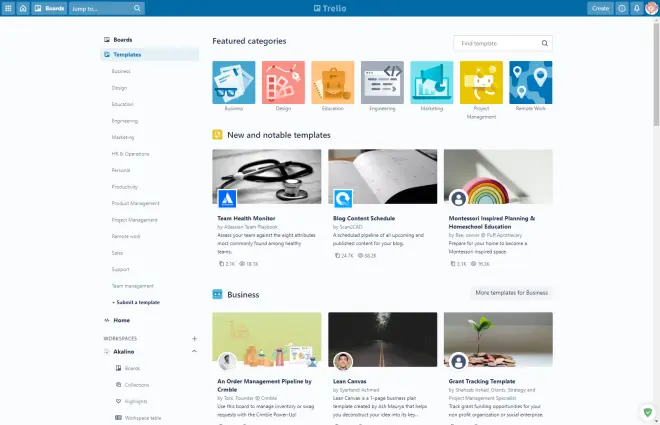
Task: Open the user avatar menu
Action: [x=652, y=8]
